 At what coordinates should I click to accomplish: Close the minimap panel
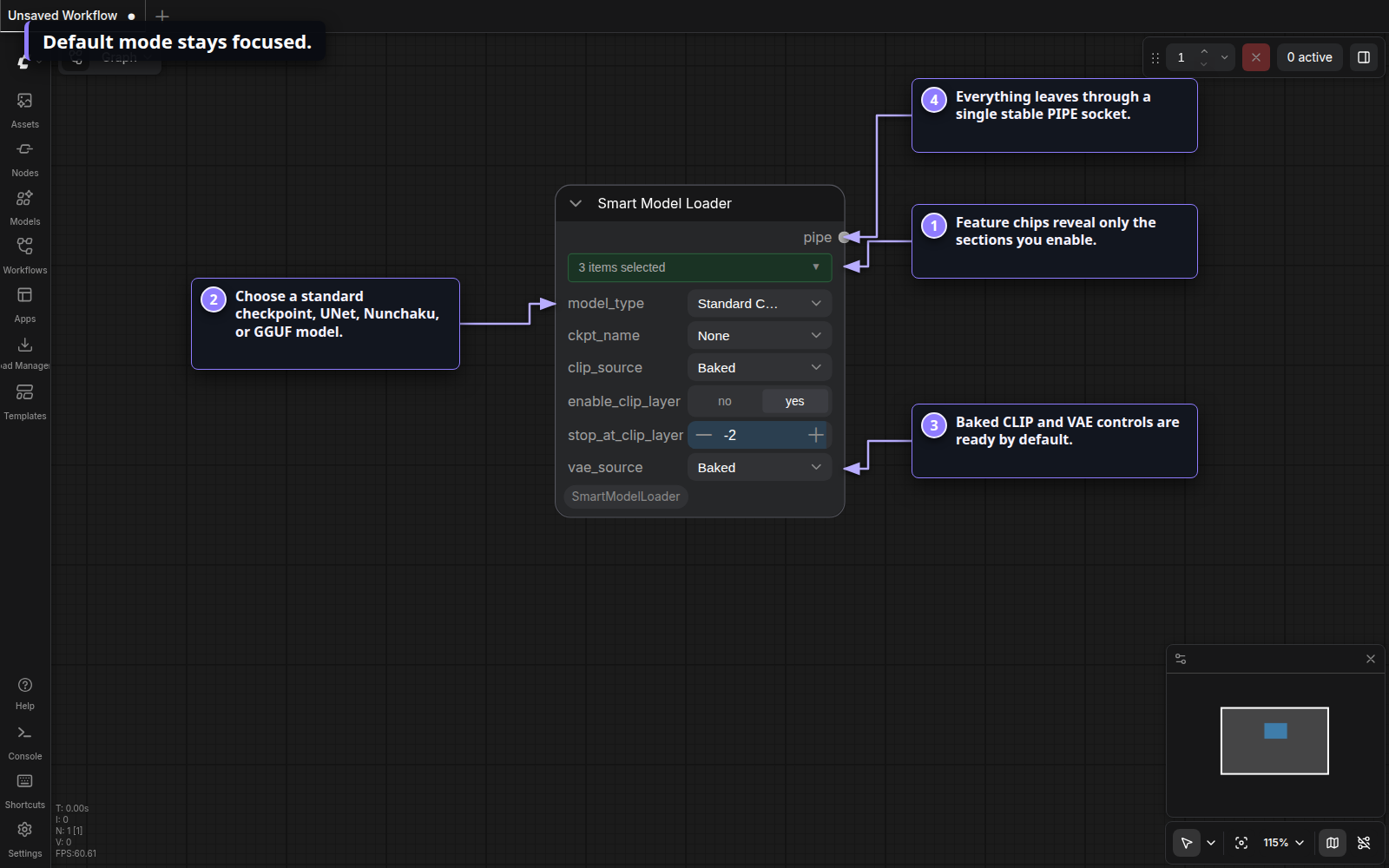(x=1371, y=659)
